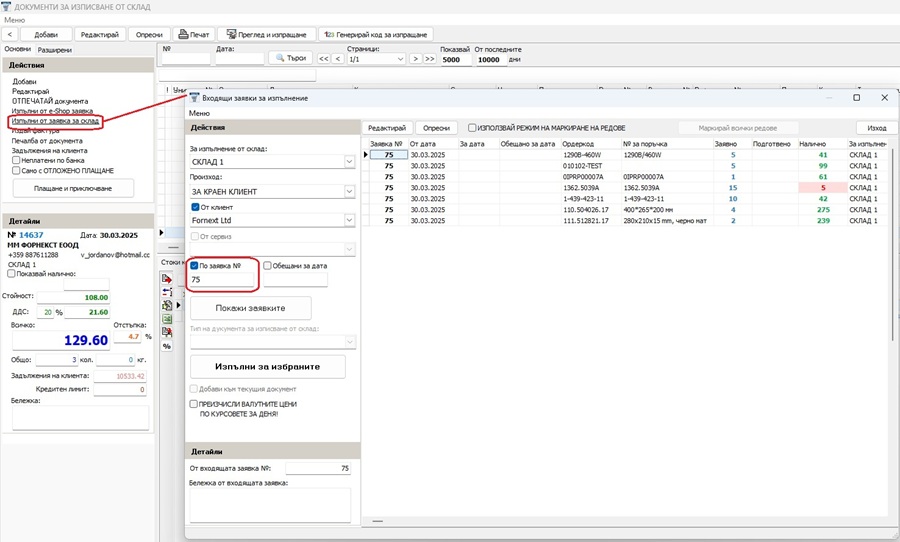900x542 pixels.
Task: Click ОТПЕЧАТАЙ документа in actions list
Action: tap(50, 101)
